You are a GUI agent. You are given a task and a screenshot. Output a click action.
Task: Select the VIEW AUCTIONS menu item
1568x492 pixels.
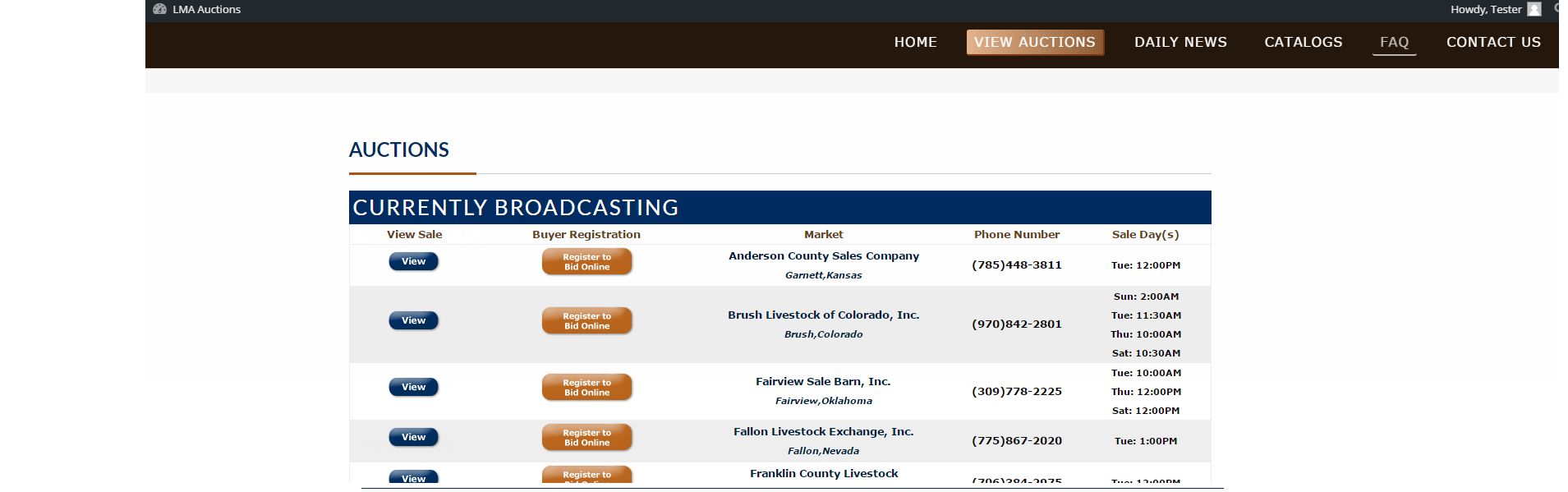pyautogui.click(x=1035, y=42)
